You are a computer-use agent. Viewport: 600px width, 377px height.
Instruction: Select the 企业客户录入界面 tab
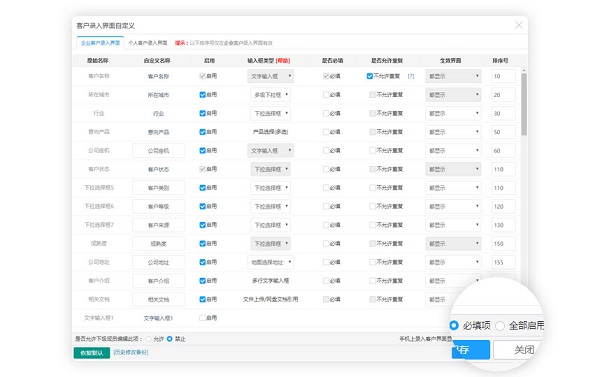[x=100, y=43]
